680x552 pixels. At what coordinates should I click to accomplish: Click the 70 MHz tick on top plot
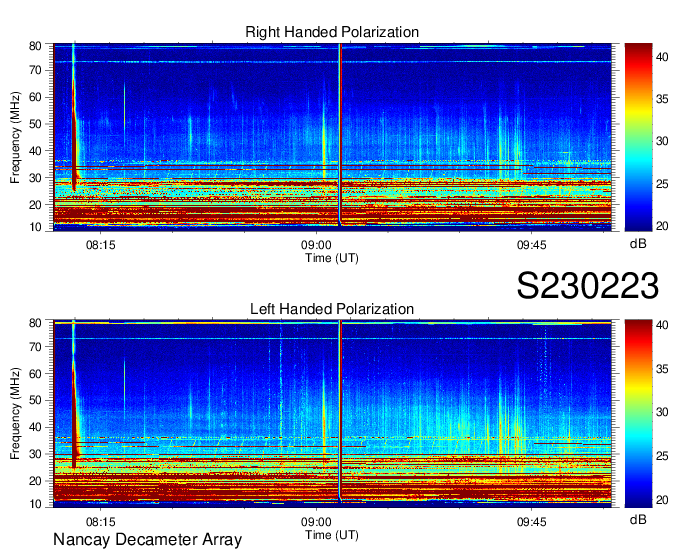tap(35, 70)
